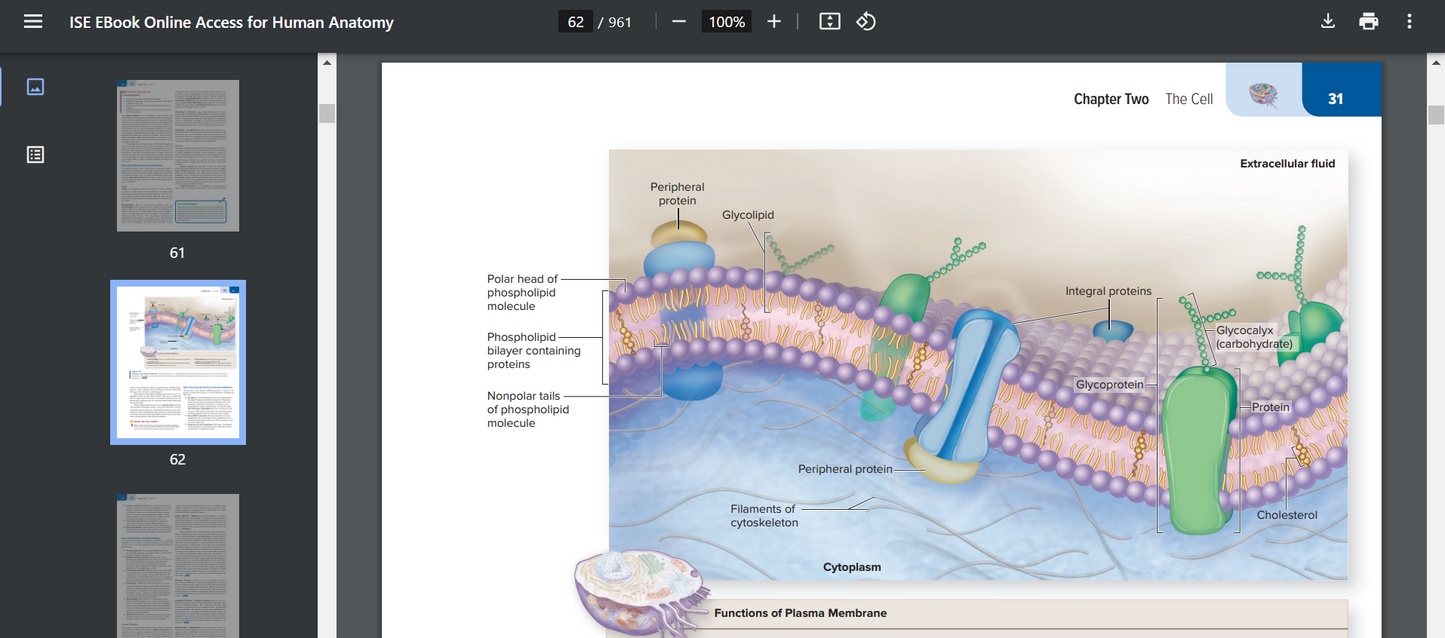Click the 100% zoom level display
Image resolution: width=1445 pixels, height=638 pixels.
pos(726,20)
